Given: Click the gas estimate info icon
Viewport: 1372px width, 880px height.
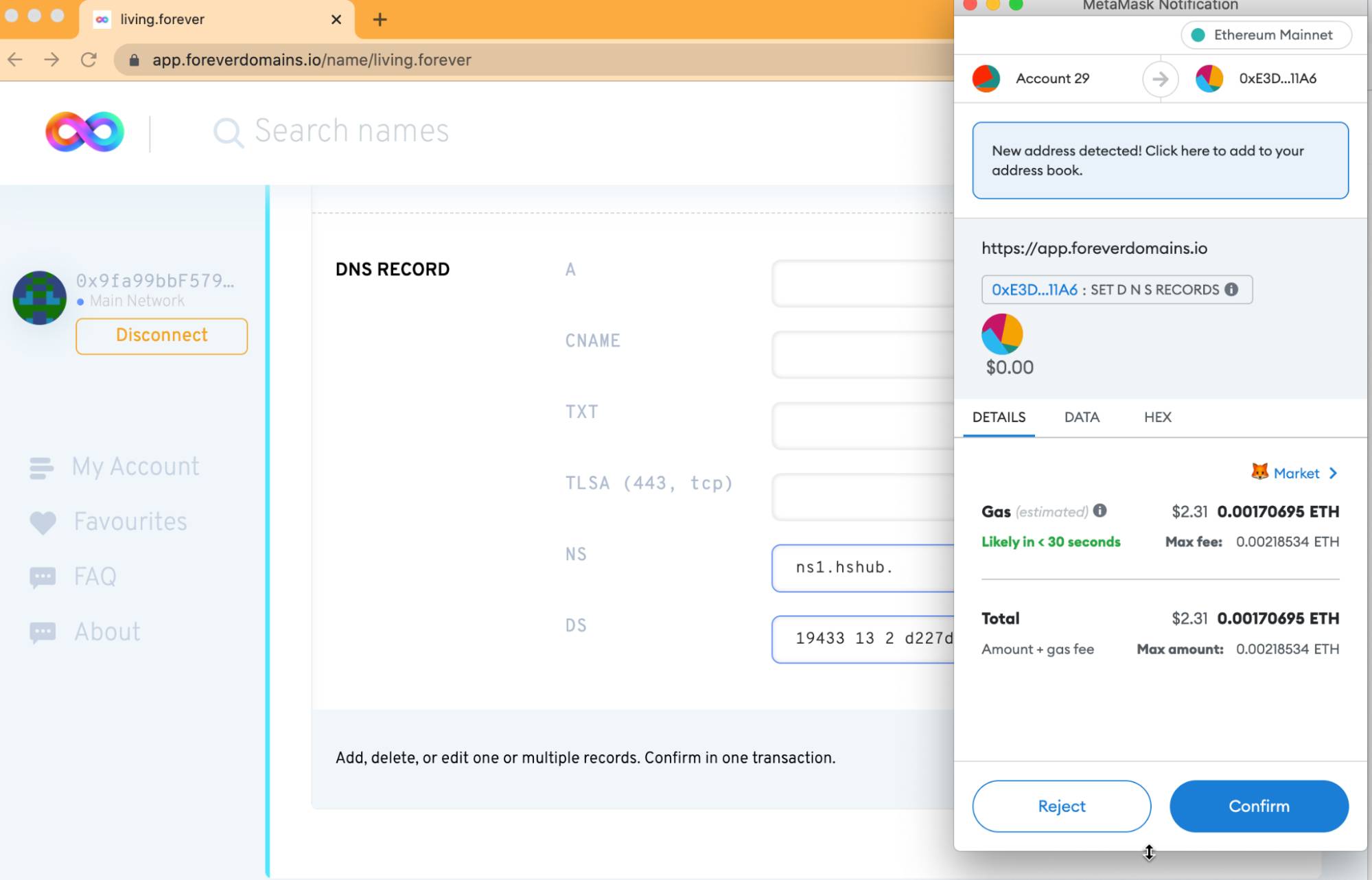Looking at the screenshot, I should (1100, 510).
